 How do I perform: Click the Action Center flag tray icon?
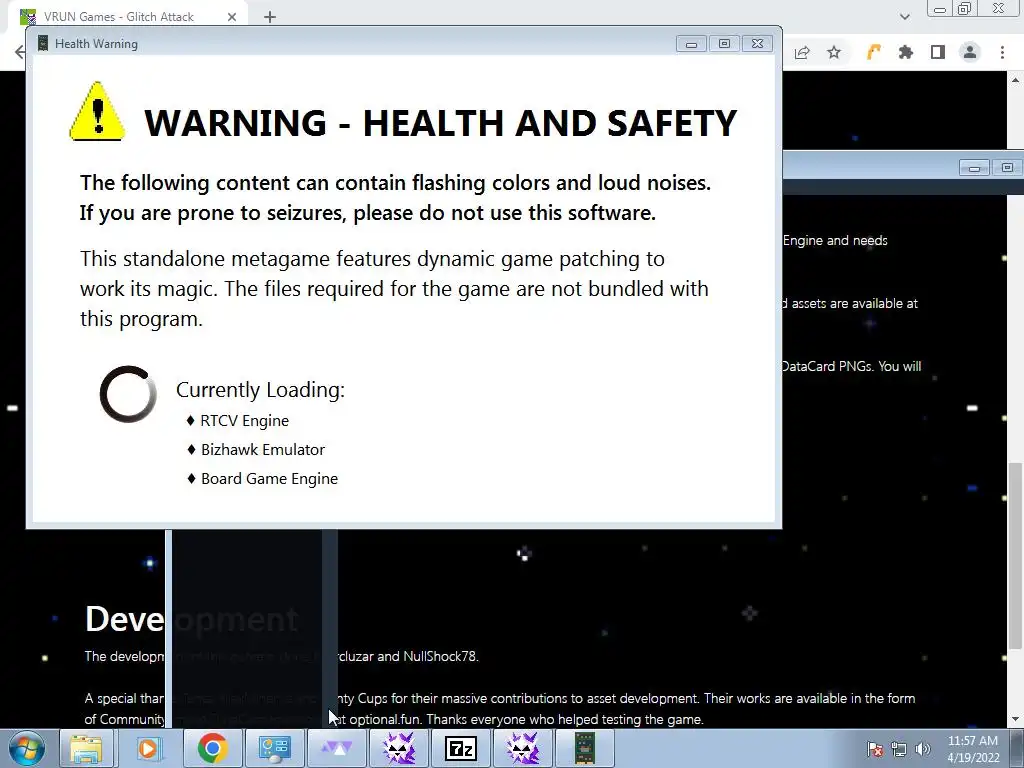pyautogui.click(x=875, y=749)
